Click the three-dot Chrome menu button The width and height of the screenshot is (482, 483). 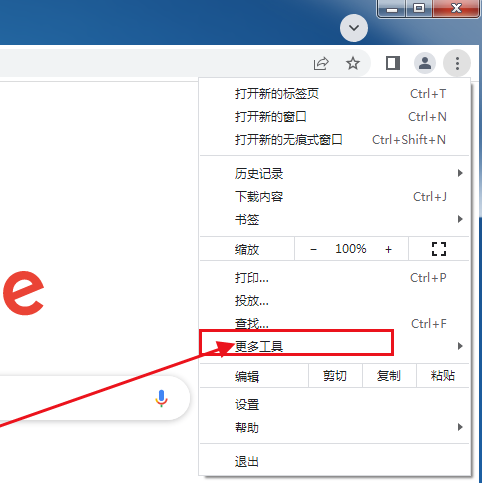[x=457, y=63]
